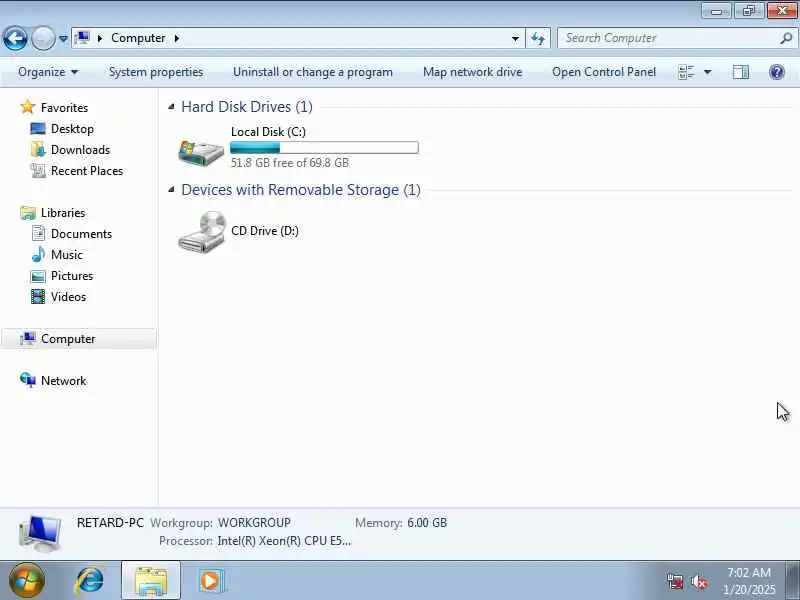
Task: Select the CD Drive (D:) icon
Action: tap(202, 232)
